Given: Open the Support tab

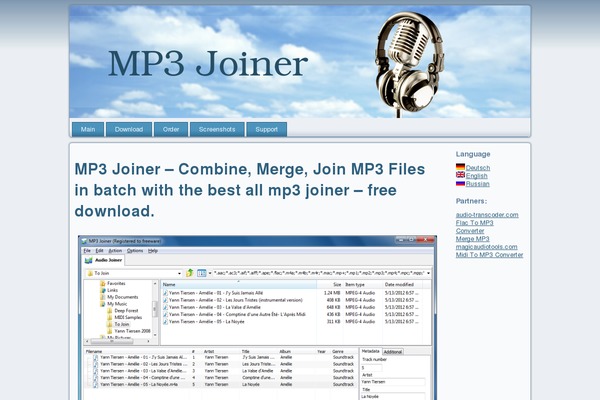Looking at the screenshot, I should point(266,129).
